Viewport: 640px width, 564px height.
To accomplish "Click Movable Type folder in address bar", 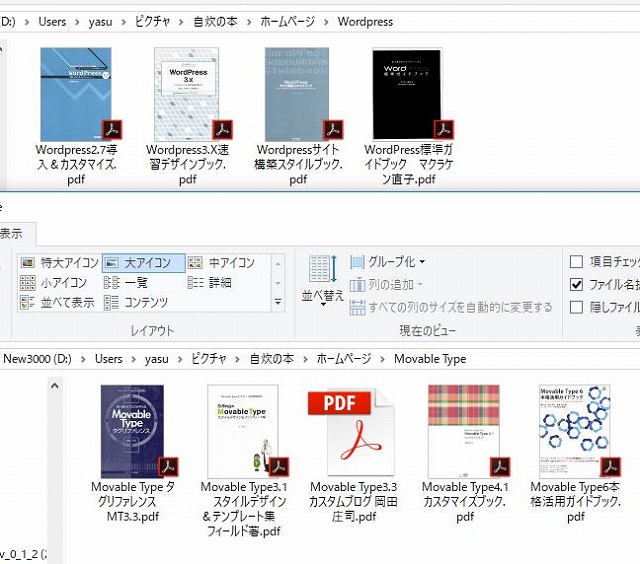I will pyautogui.click(x=430, y=359).
